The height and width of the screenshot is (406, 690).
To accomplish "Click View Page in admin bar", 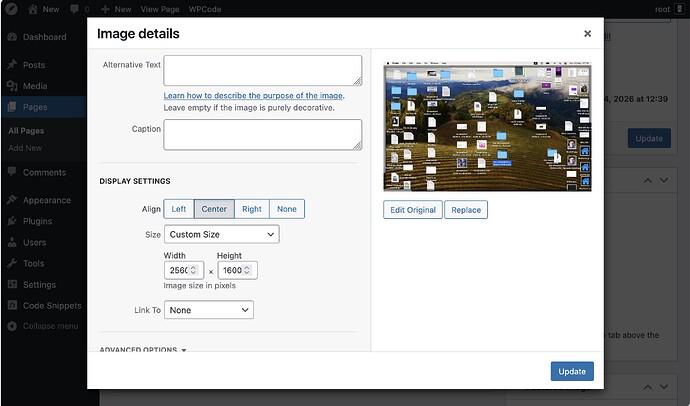I will coord(160,9).
